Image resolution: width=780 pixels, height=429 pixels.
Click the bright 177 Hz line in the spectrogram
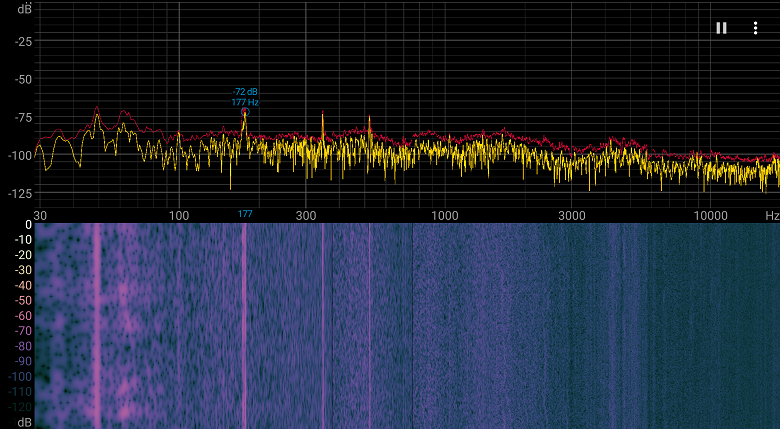tap(244, 326)
